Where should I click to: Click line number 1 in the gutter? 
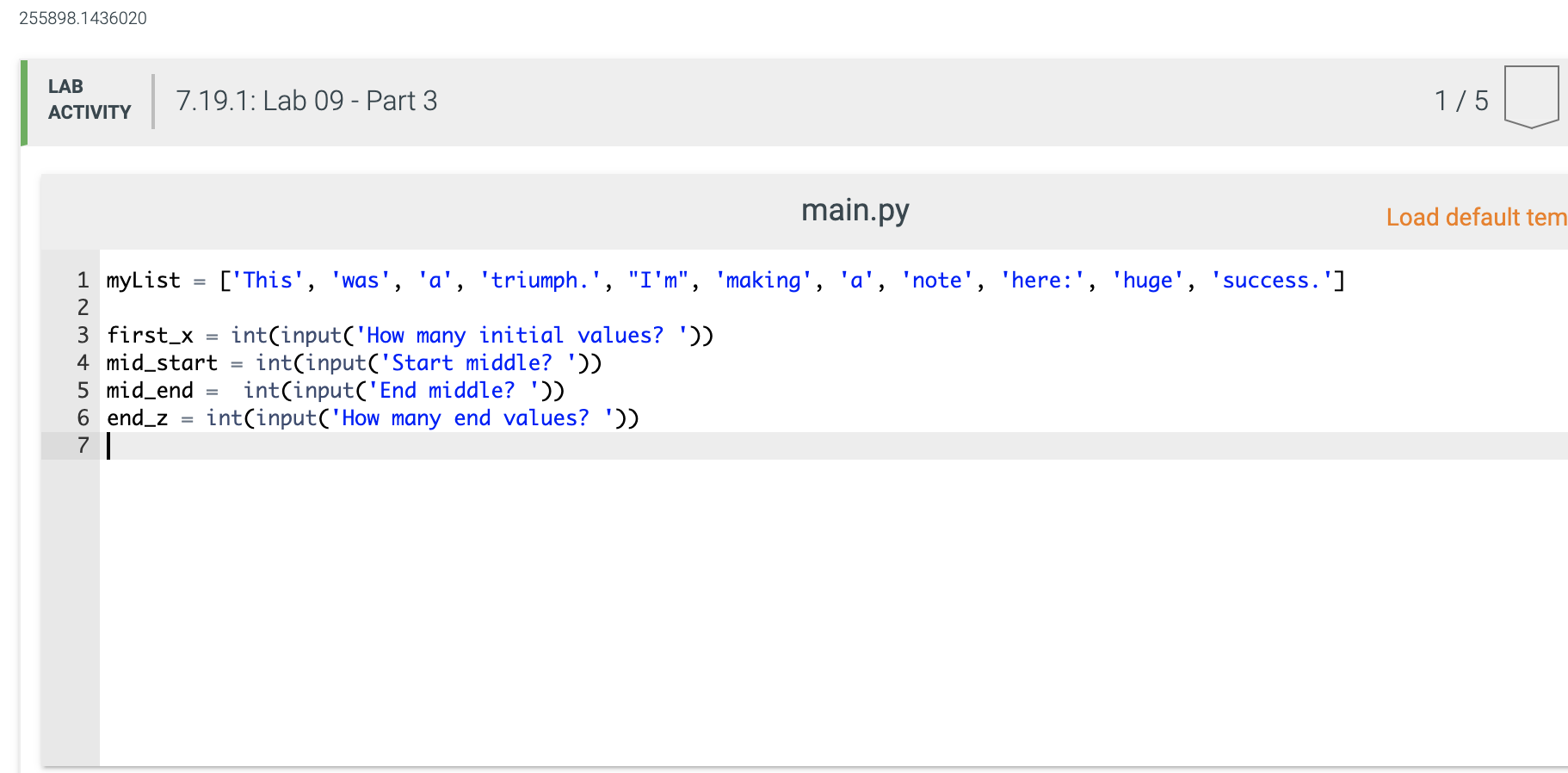82,280
